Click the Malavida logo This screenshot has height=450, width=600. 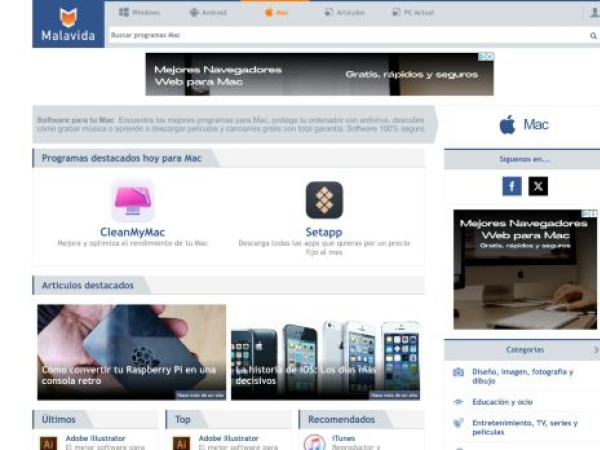click(x=68, y=24)
